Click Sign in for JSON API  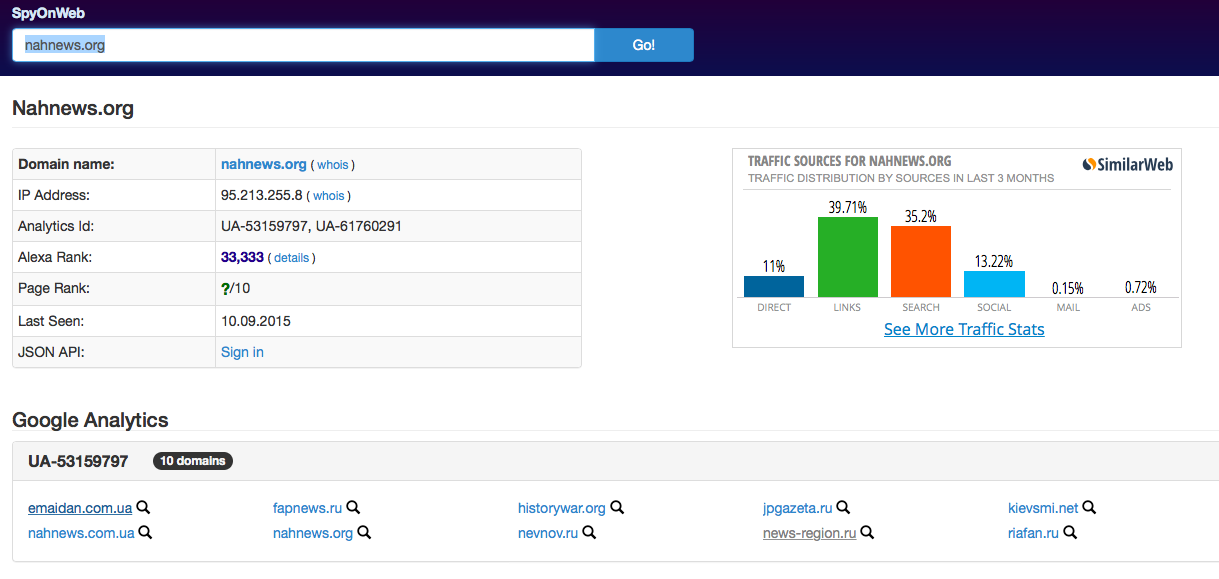[x=242, y=352]
